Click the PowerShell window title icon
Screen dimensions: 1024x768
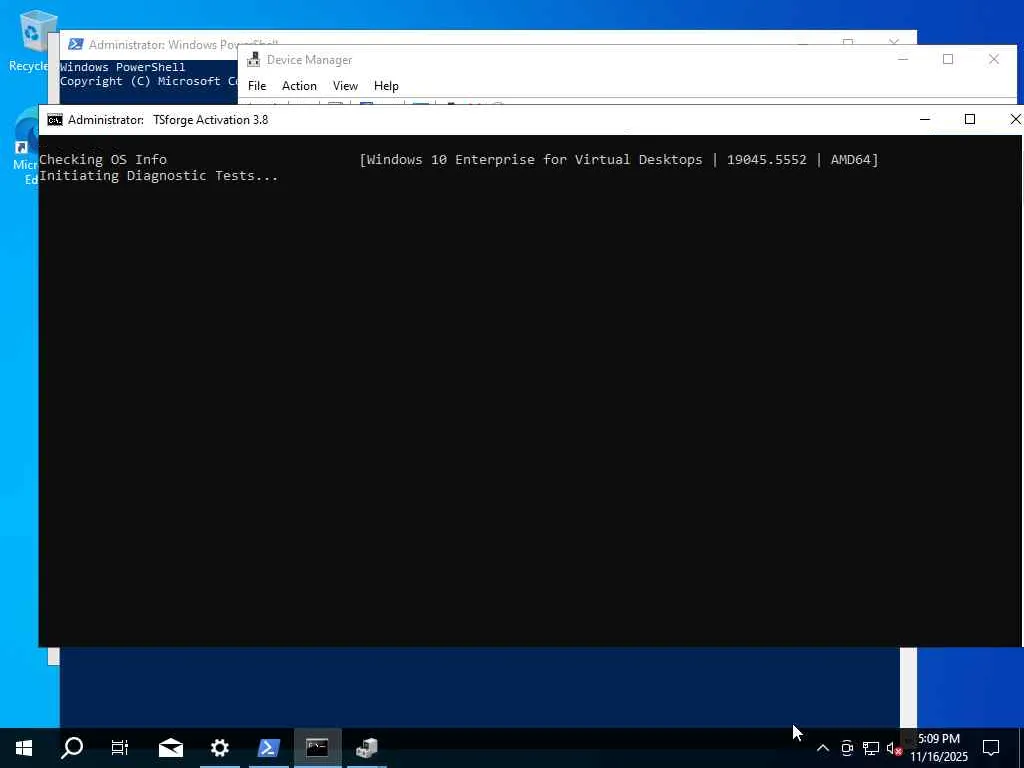pos(76,44)
